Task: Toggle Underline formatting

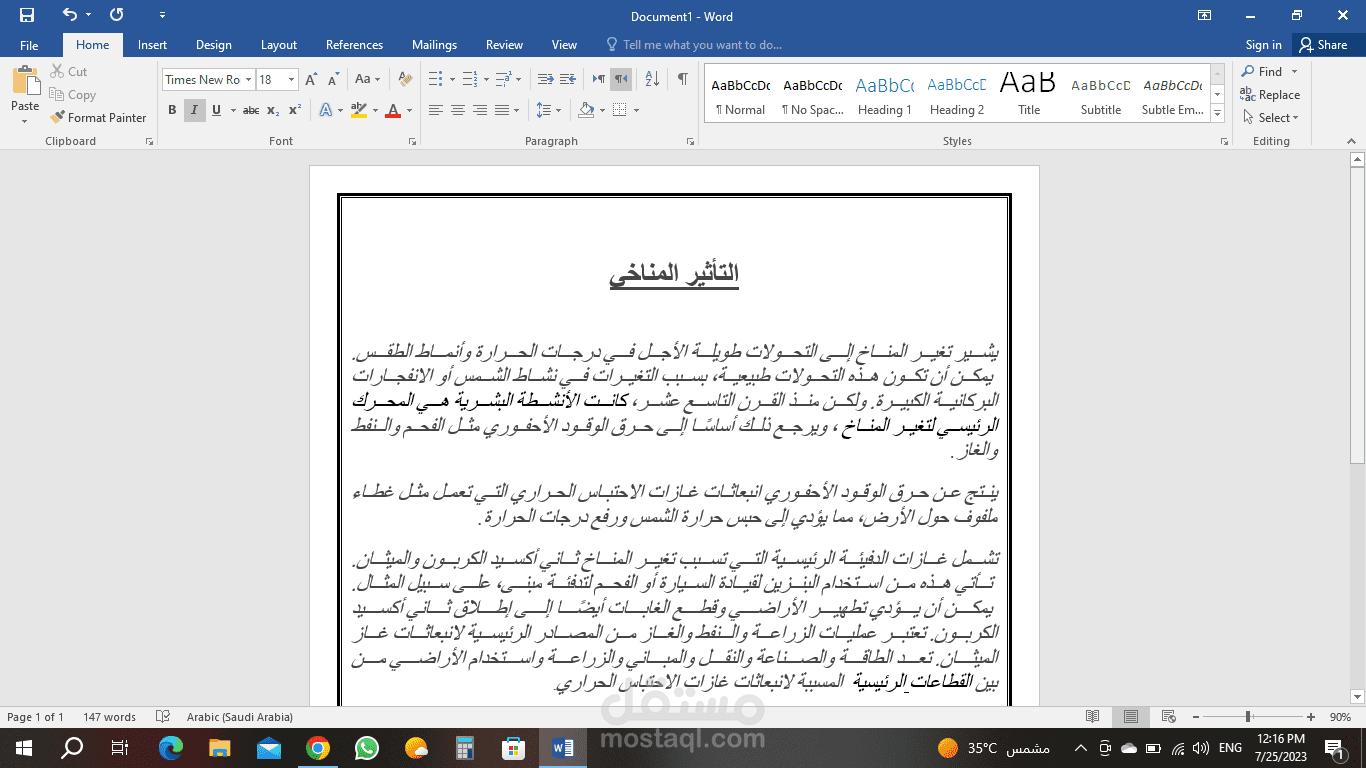Action: pyautogui.click(x=216, y=110)
